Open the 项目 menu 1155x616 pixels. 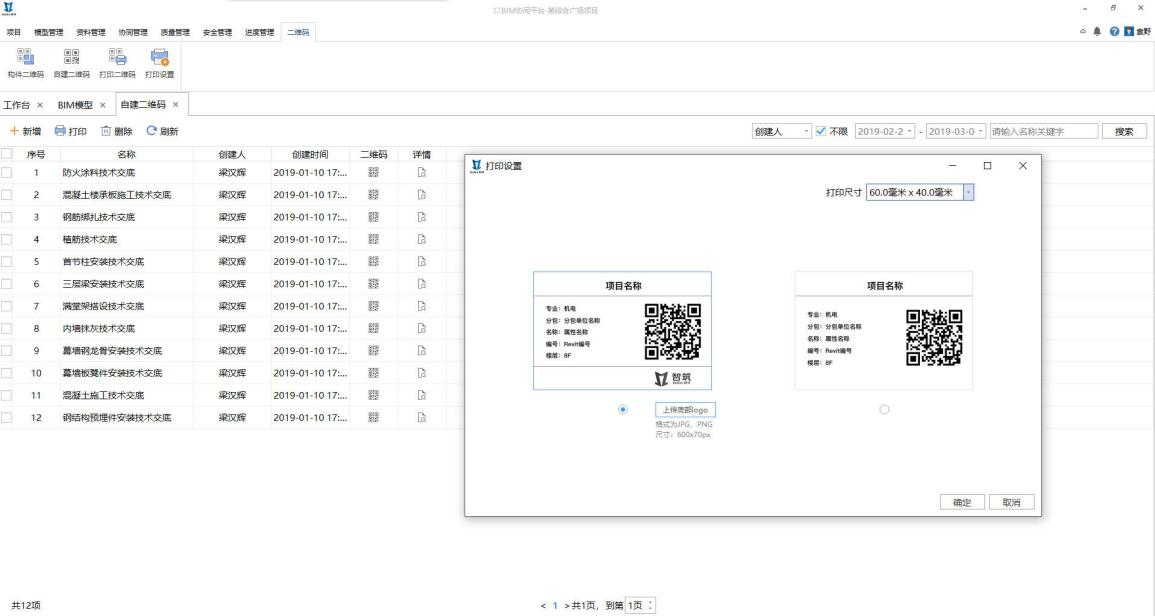pyautogui.click(x=14, y=32)
